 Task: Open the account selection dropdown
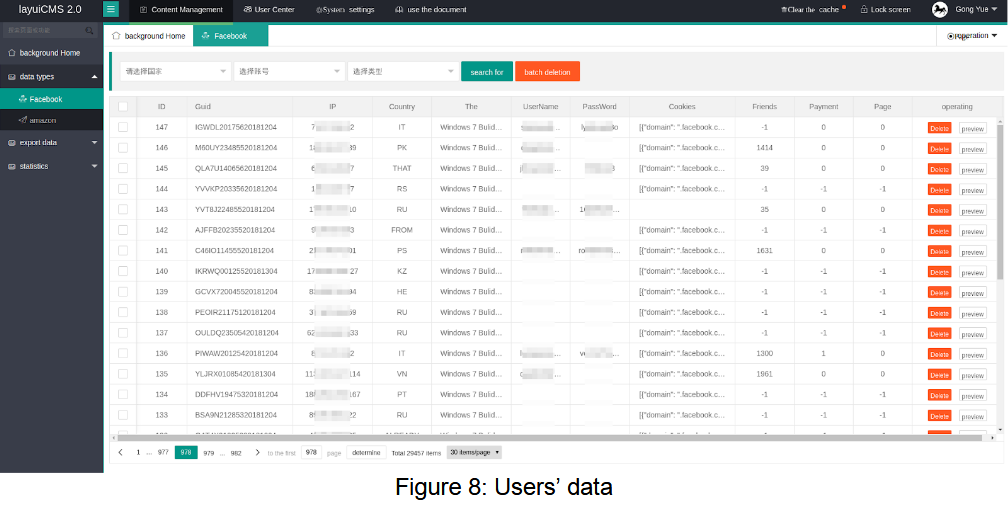coord(289,71)
